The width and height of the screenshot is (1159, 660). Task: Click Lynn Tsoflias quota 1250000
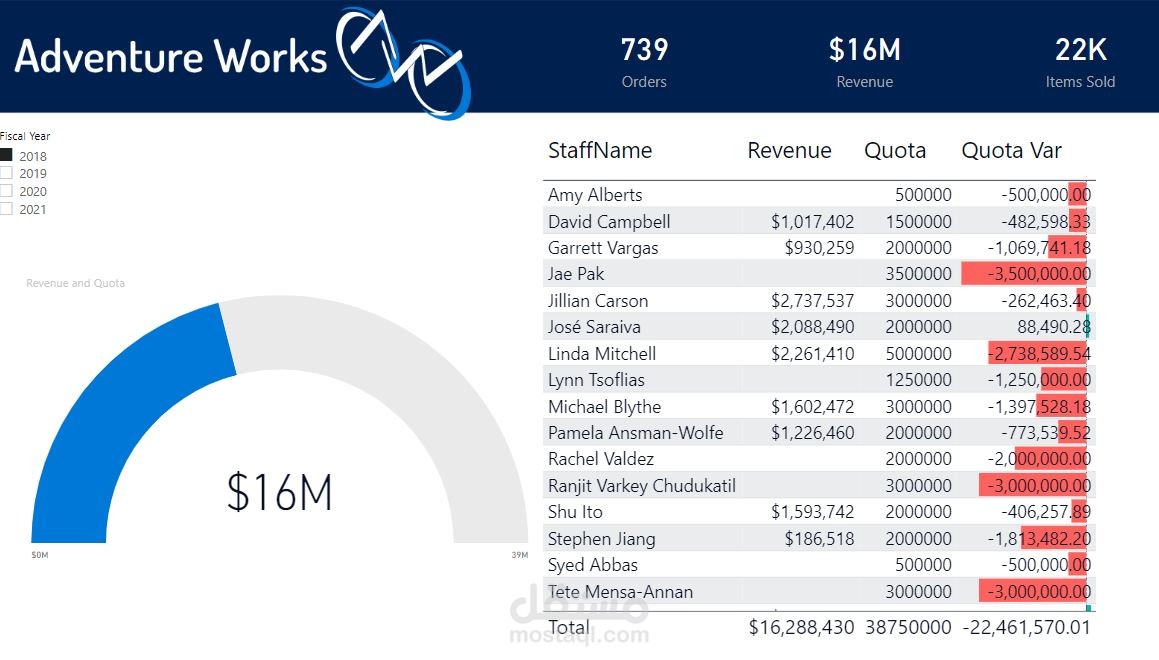[918, 379]
